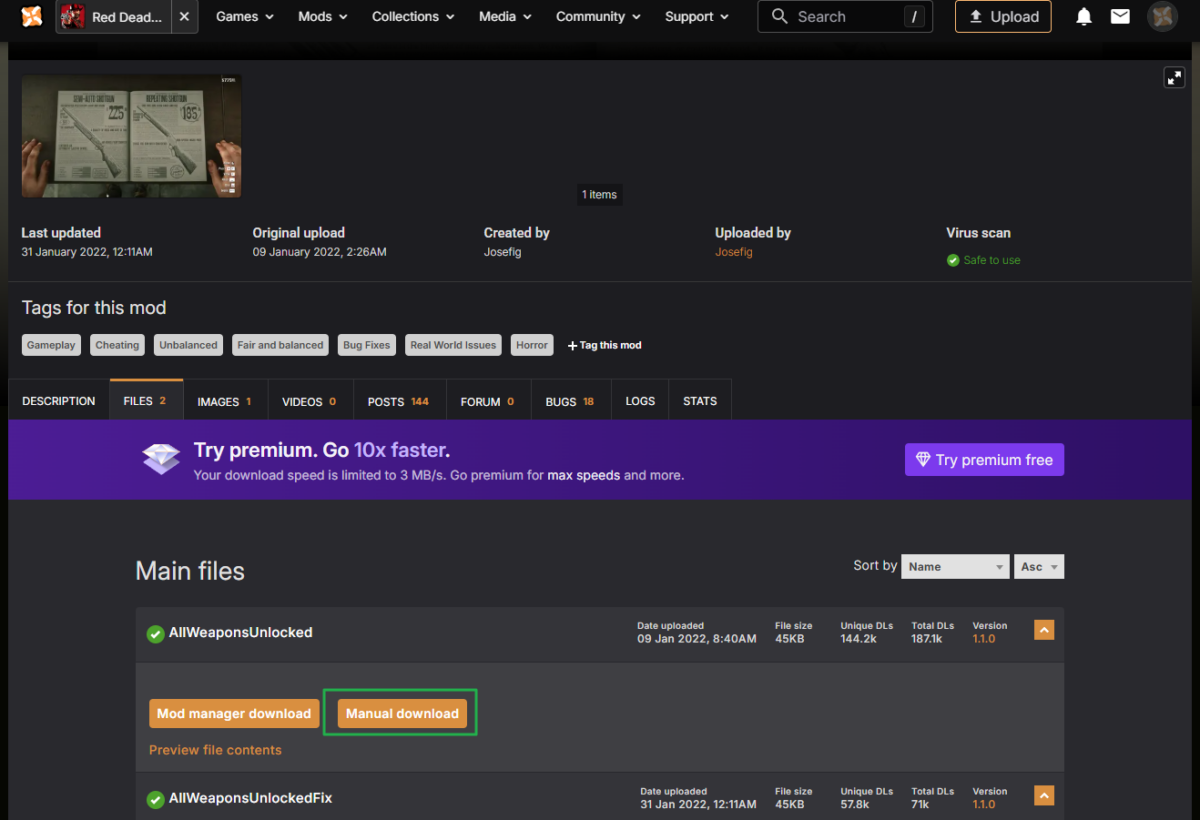This screenshot has height=820, width=1200.
Task: Open the shotgun catalogue thumbnail image
Action: coord(131,136)
